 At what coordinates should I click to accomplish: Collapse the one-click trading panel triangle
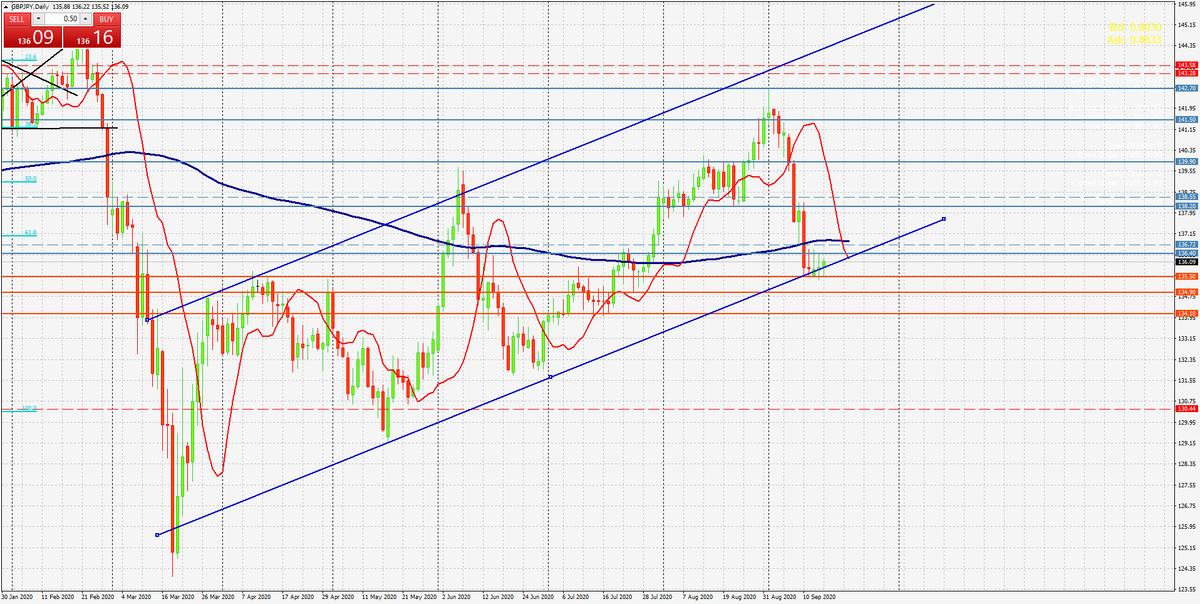pyautogui.click(x=6, y=6)
